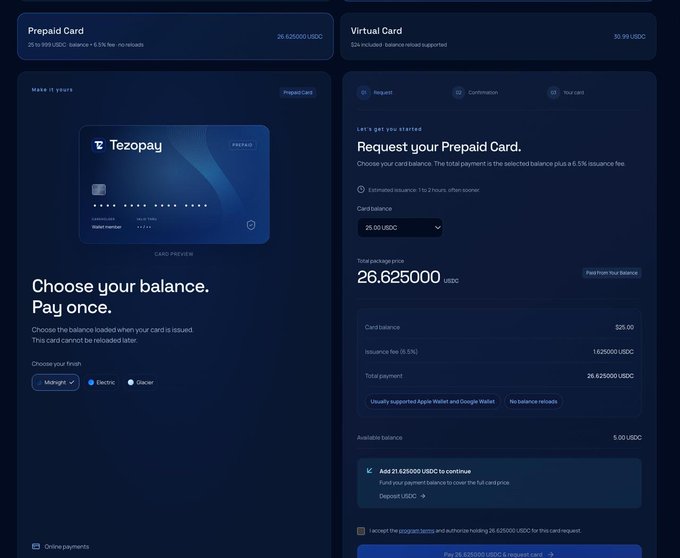Click the 'Usually supported Apple Wallet and Google Wallet' chip
The image size is (680, 558).
pos(432,401)
